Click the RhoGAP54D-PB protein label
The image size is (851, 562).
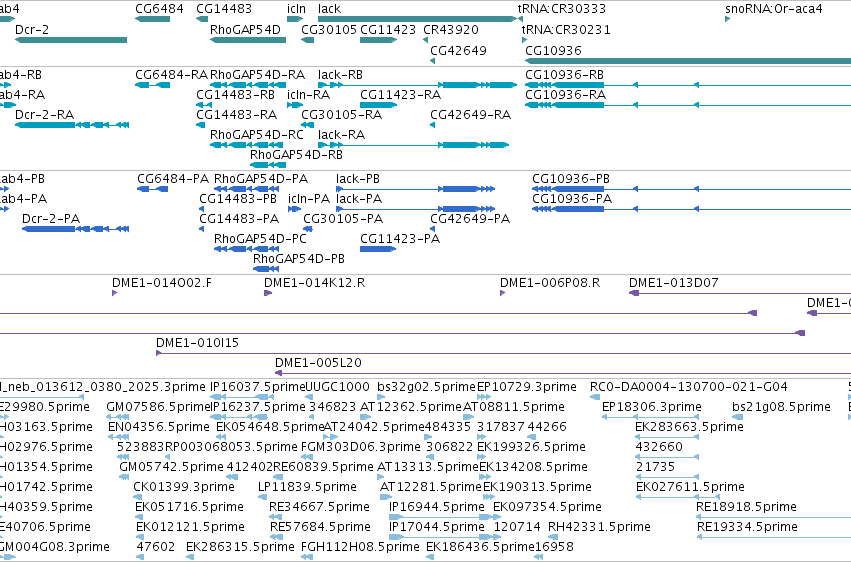299,259
